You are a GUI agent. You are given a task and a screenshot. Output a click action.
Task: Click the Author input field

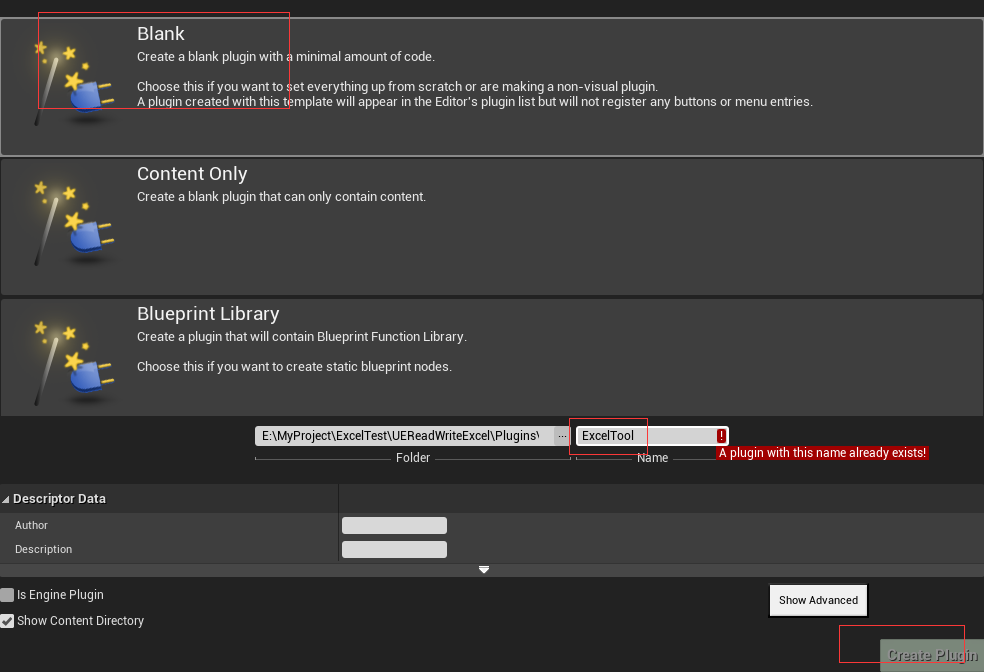(393, 524)
